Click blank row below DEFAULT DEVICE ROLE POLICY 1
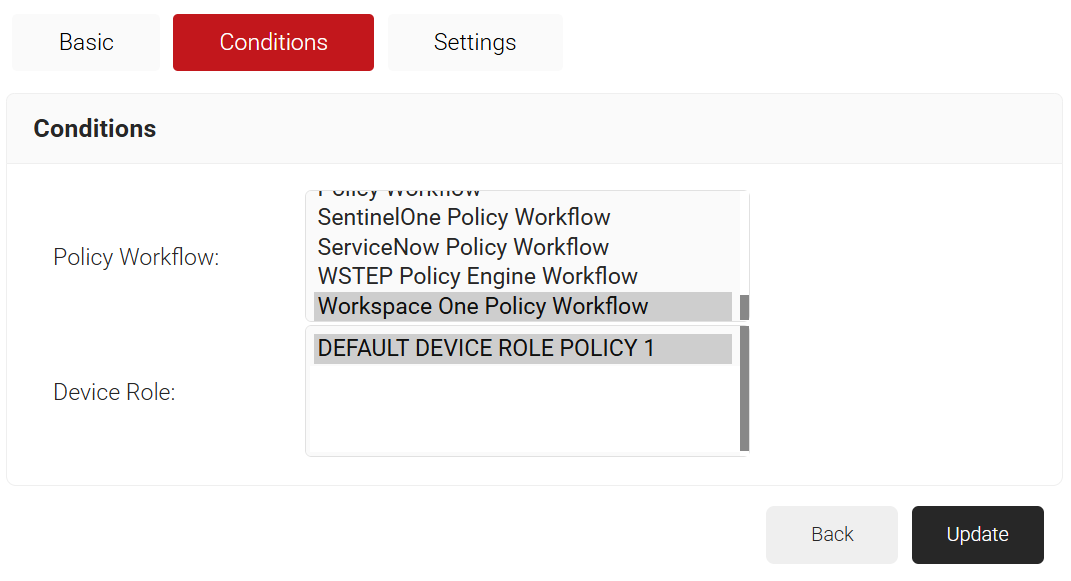The height and width of the screenshot is (581, 1071). pos(520,378)
